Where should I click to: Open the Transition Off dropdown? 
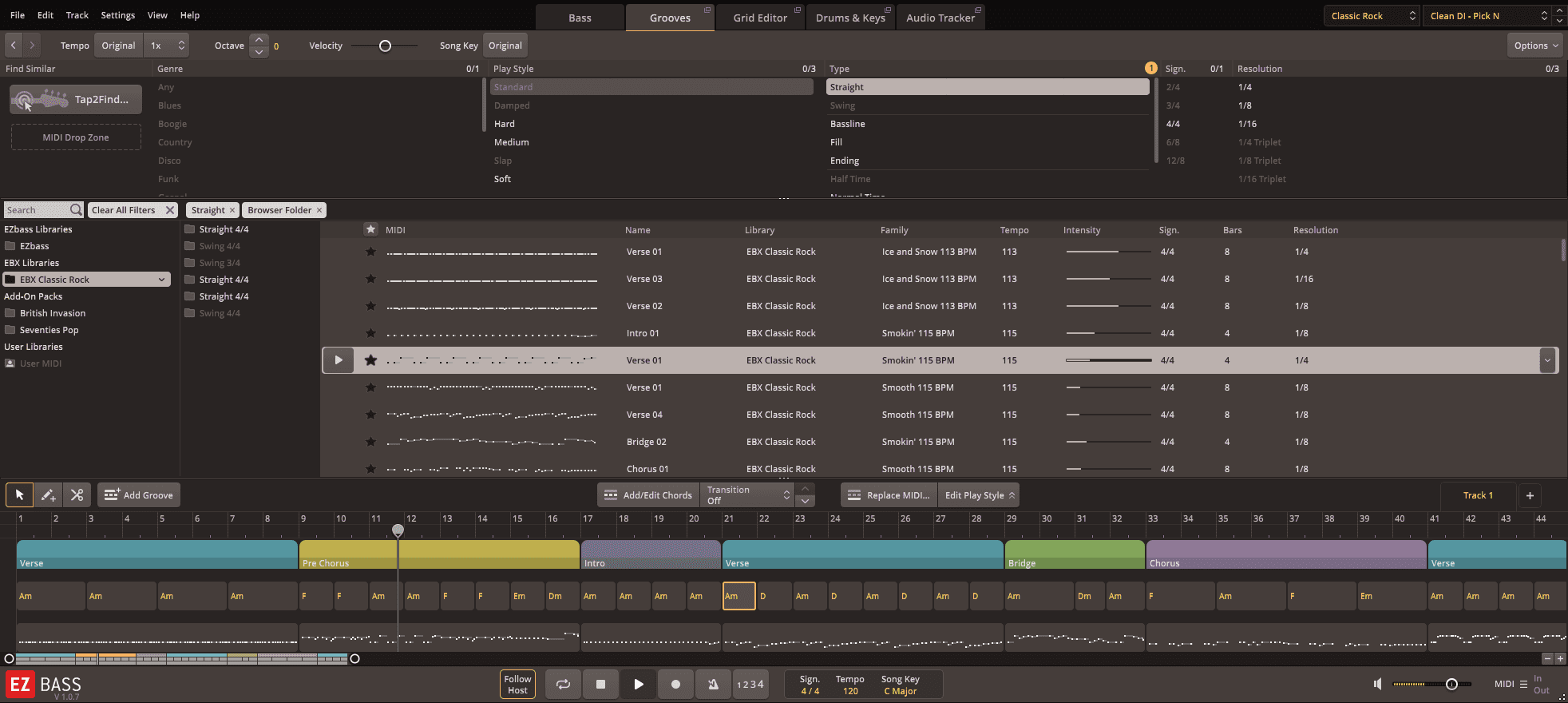click(748, 495)
